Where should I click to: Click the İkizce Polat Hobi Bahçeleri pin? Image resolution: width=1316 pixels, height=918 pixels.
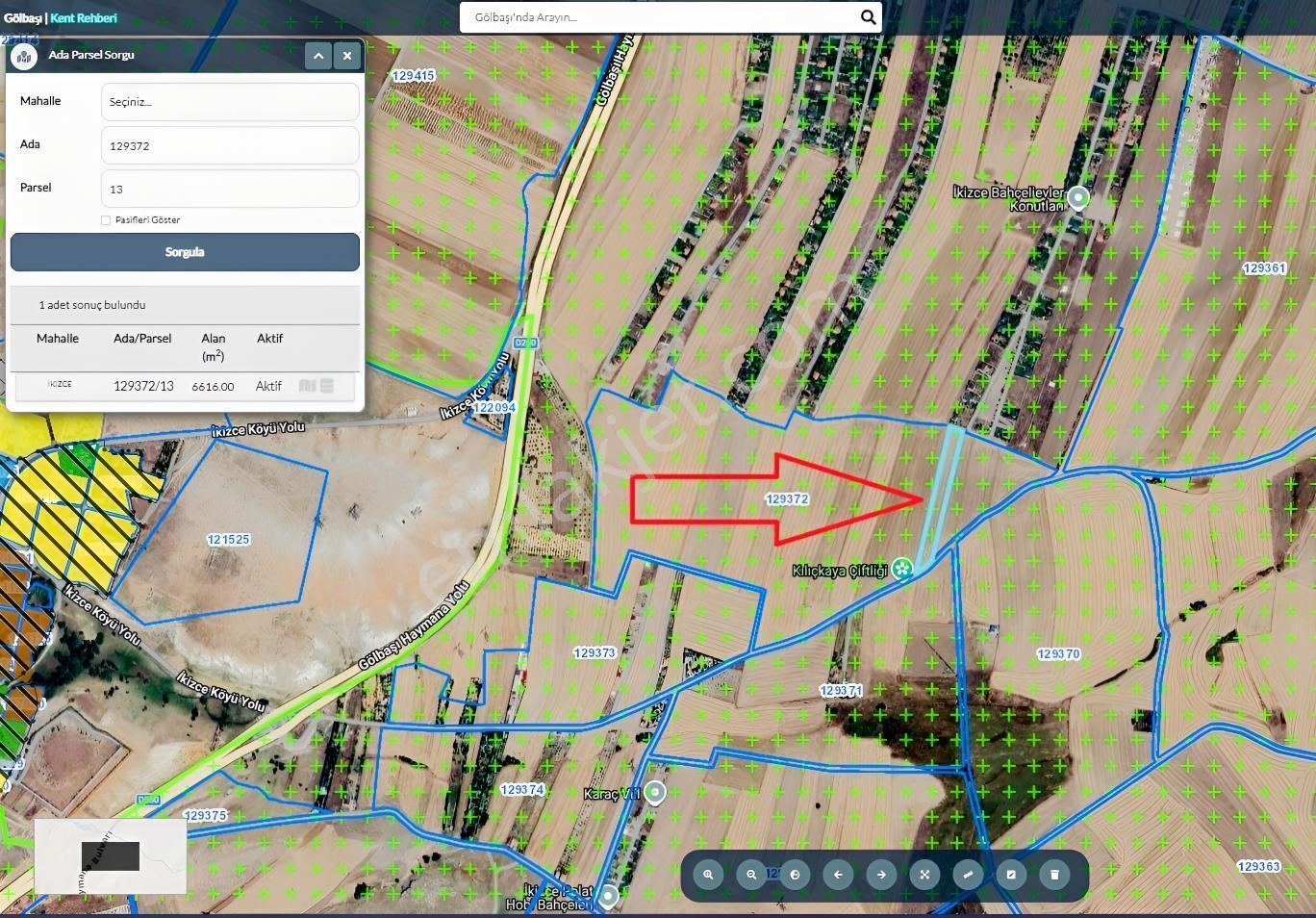click(608, 898)
